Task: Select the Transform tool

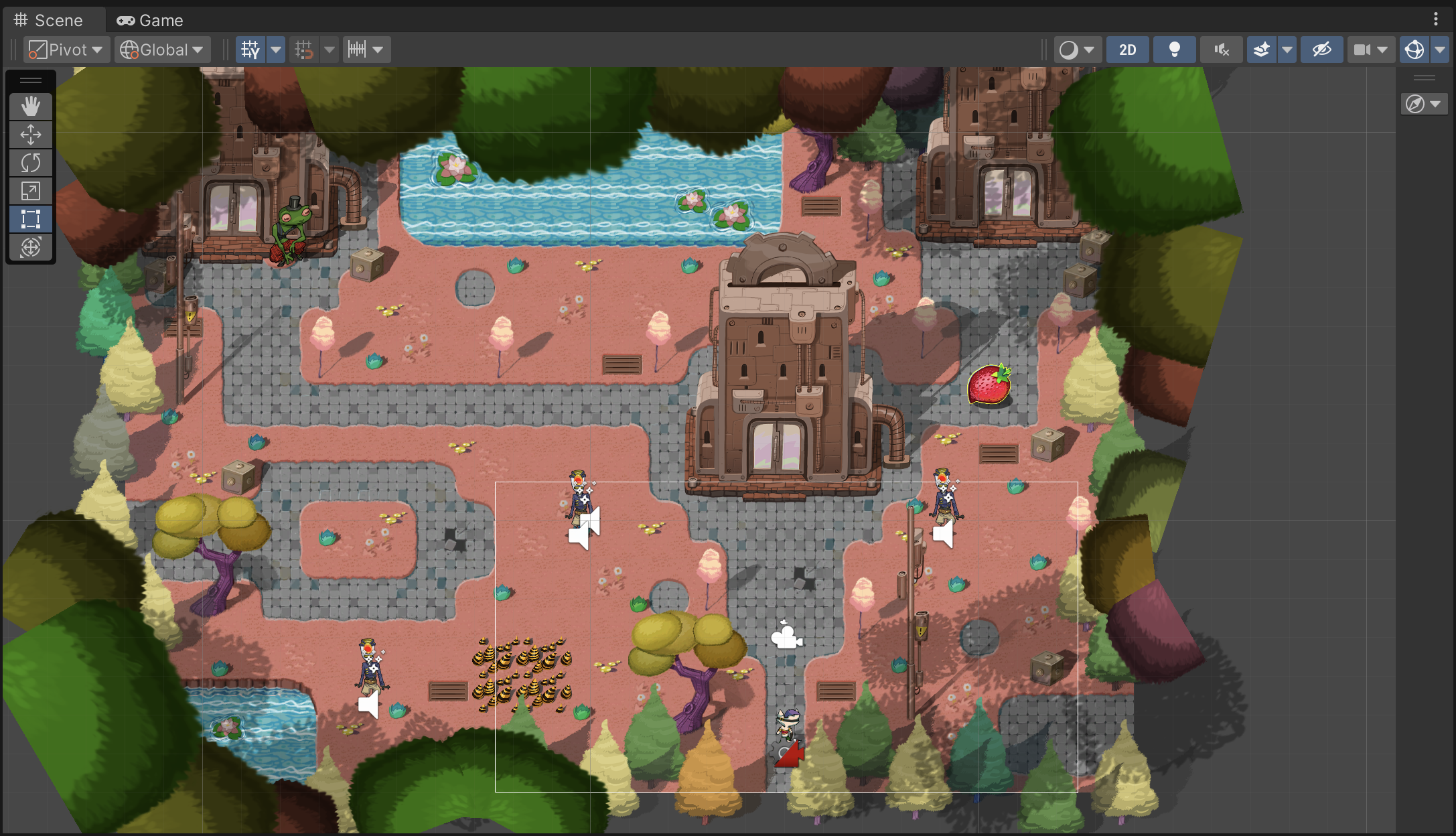Action: (30, 247)
